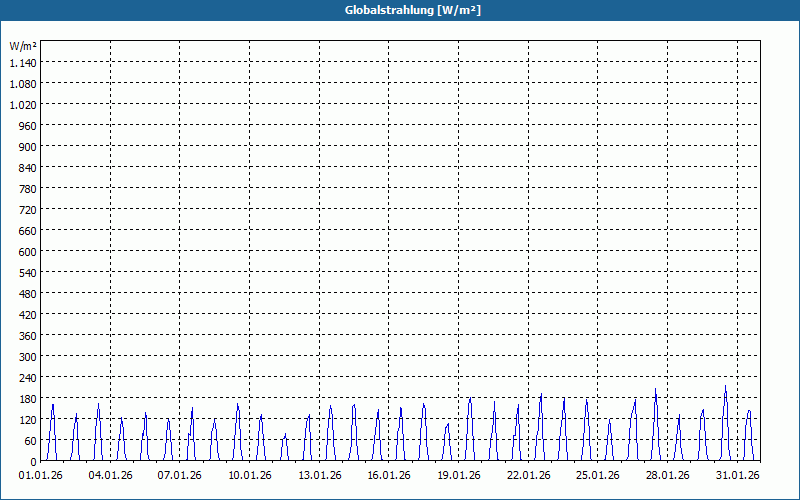Click the lowest radiation peak after 10.01.26

point(285,435)
